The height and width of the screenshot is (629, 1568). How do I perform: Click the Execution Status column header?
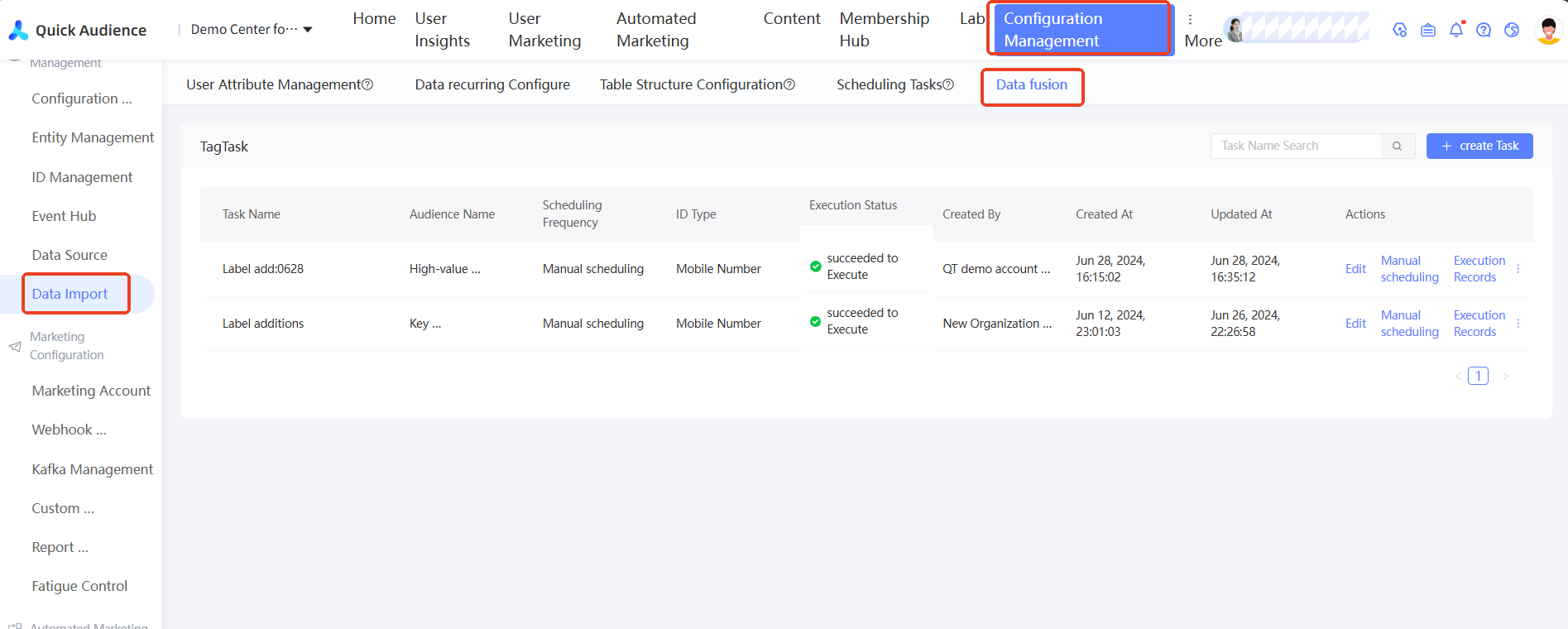[x=853, y=205]
